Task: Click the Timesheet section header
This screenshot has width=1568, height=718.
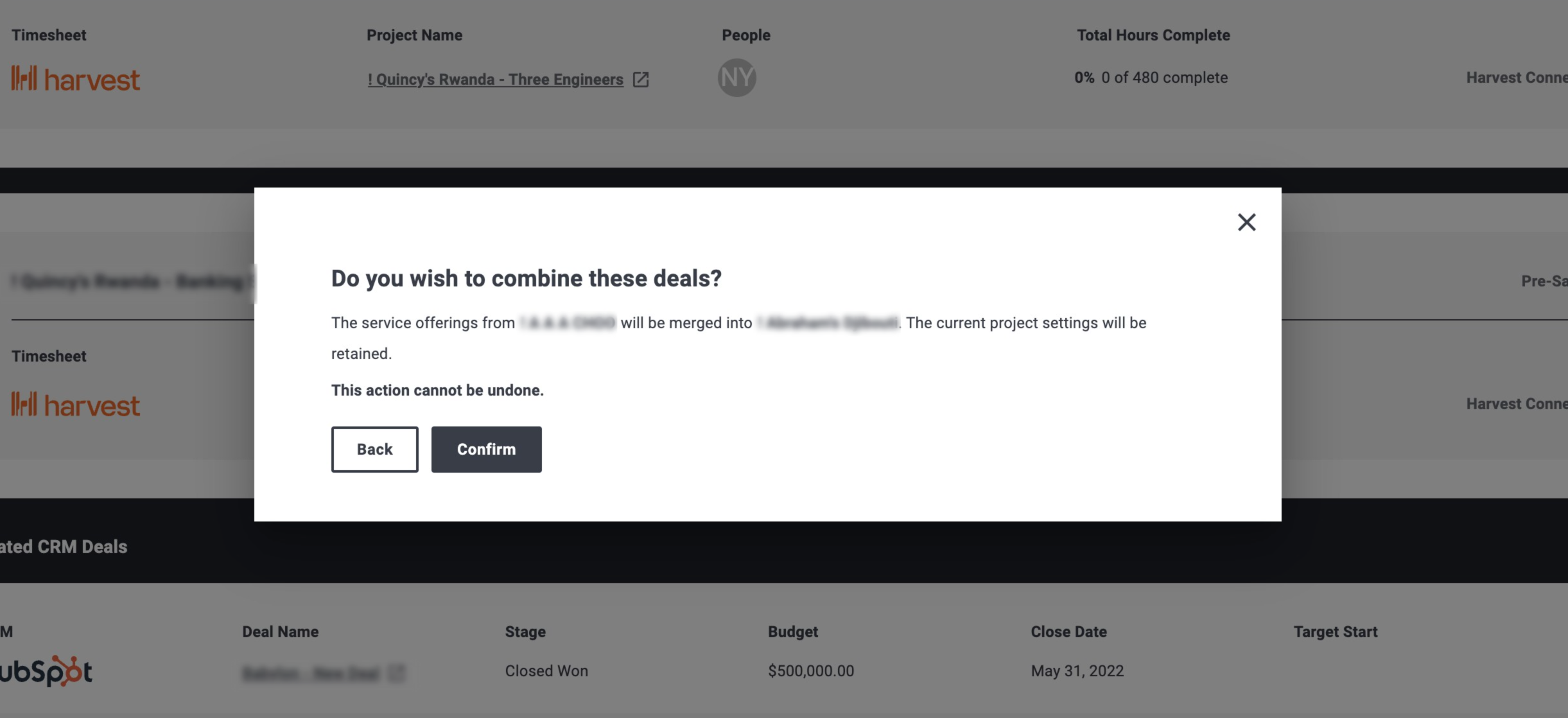Action: [x=49, y=35]
